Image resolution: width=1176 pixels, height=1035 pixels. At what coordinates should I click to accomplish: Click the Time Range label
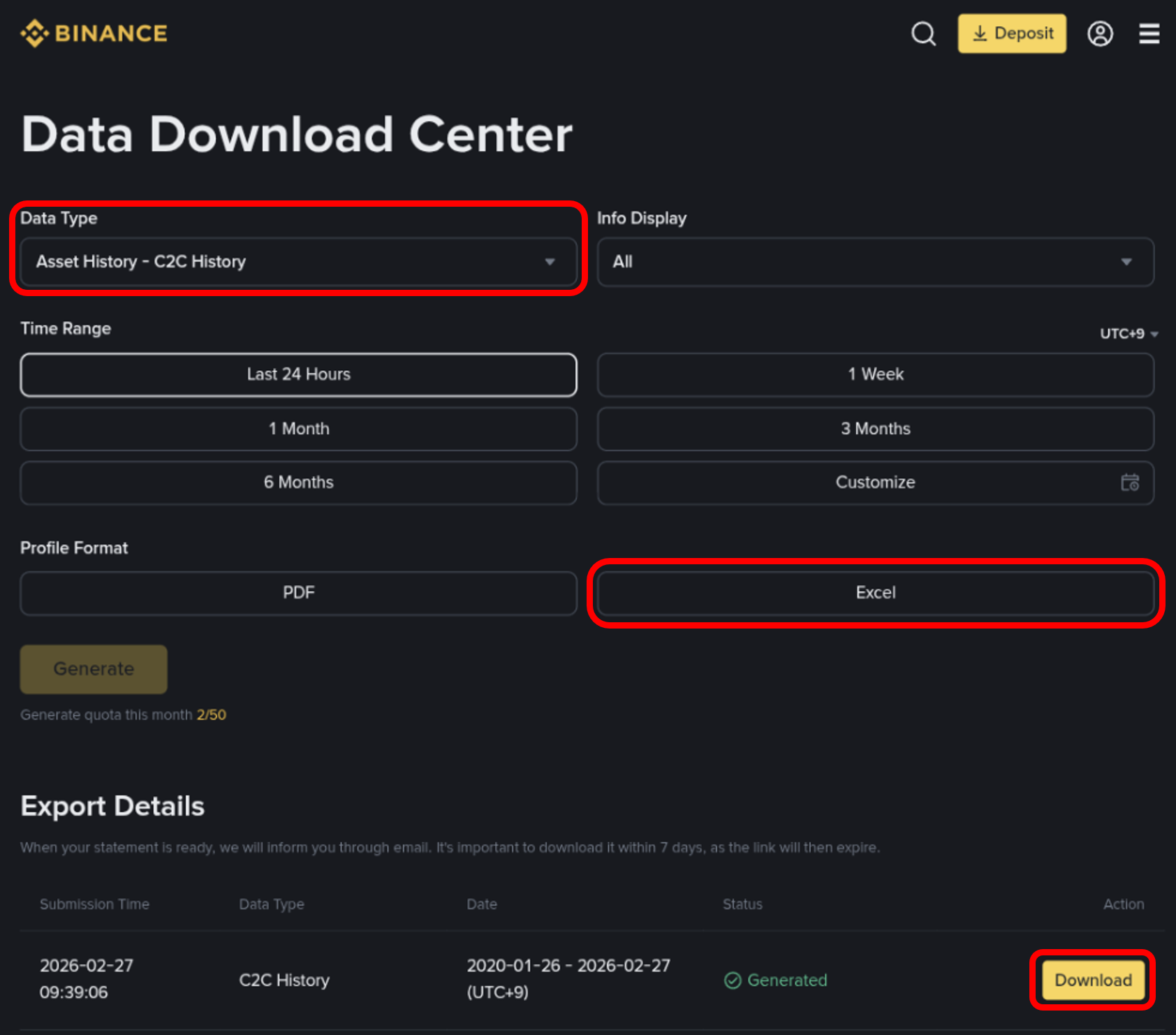(66, 329)
